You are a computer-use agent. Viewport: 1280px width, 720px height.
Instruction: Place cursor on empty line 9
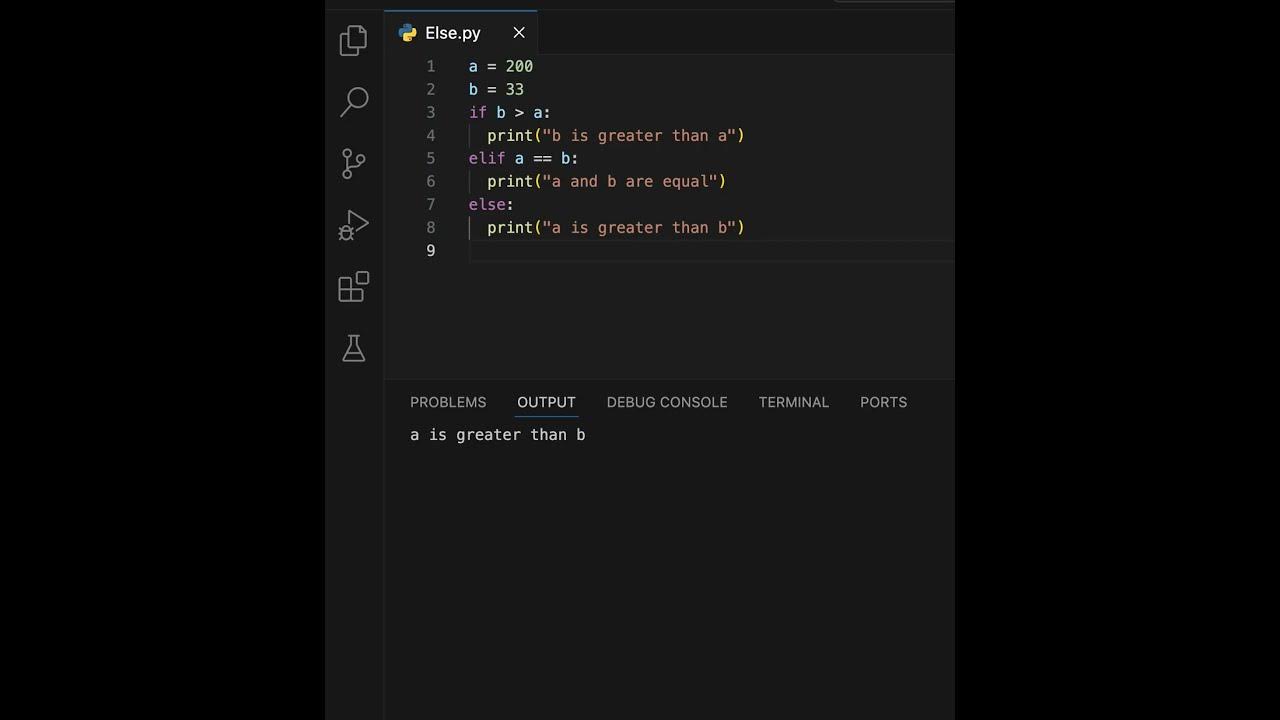point(600,251)
